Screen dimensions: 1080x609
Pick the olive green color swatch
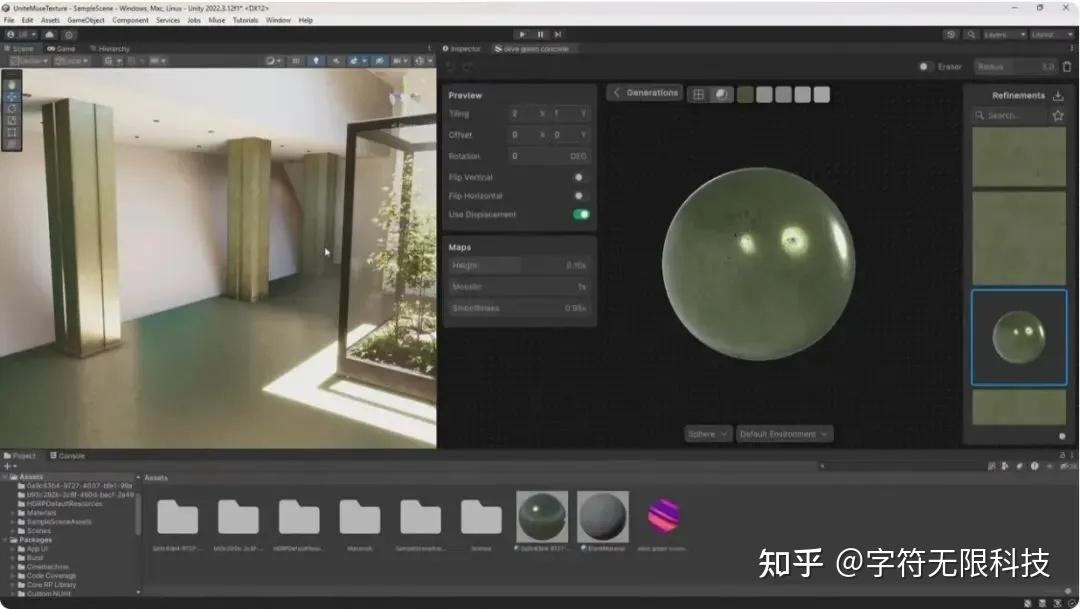(744, 93)
